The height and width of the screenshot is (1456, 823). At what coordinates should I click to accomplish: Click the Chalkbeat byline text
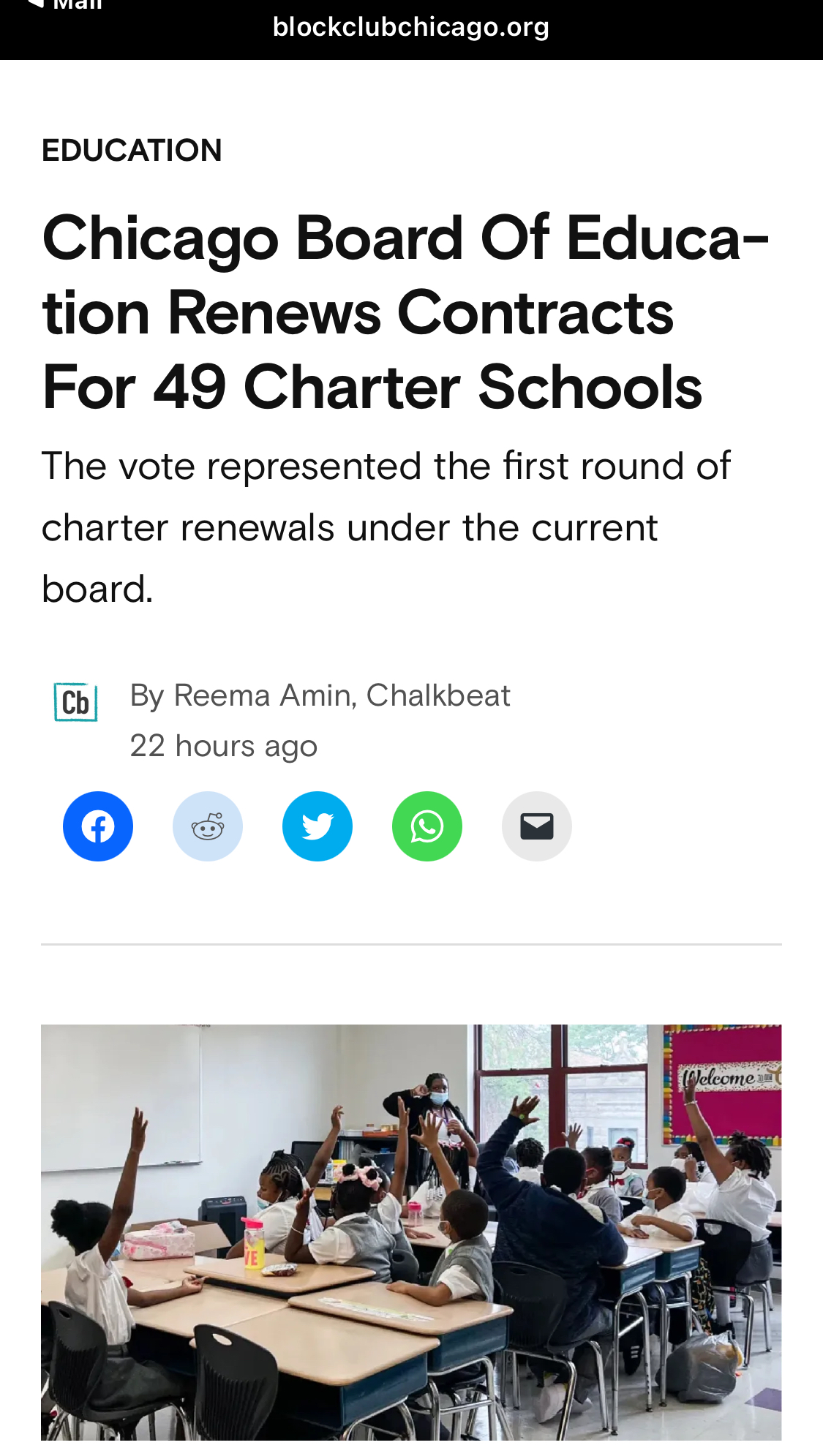coord(438,695)
